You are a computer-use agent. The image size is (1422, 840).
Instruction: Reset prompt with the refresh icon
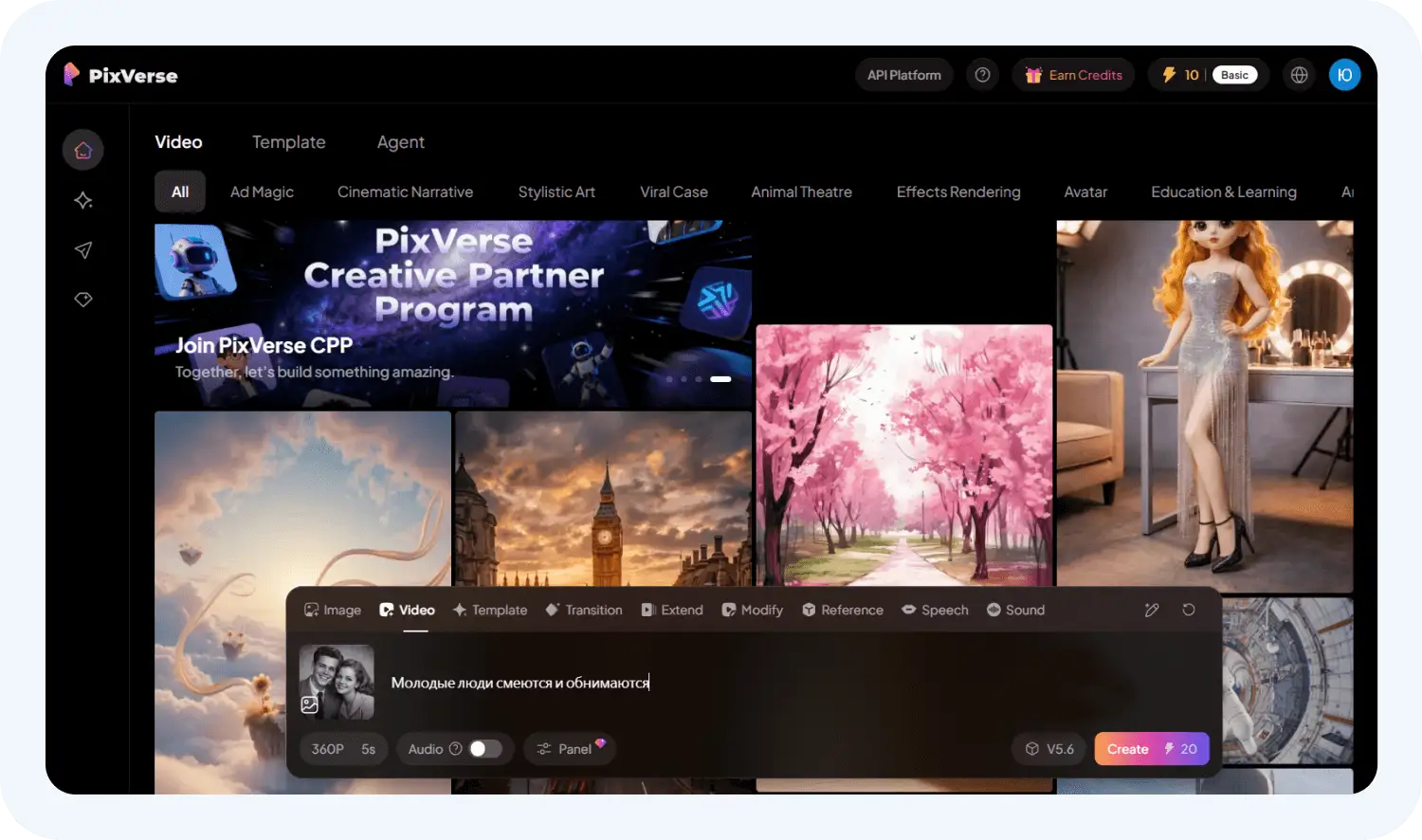1189,610
